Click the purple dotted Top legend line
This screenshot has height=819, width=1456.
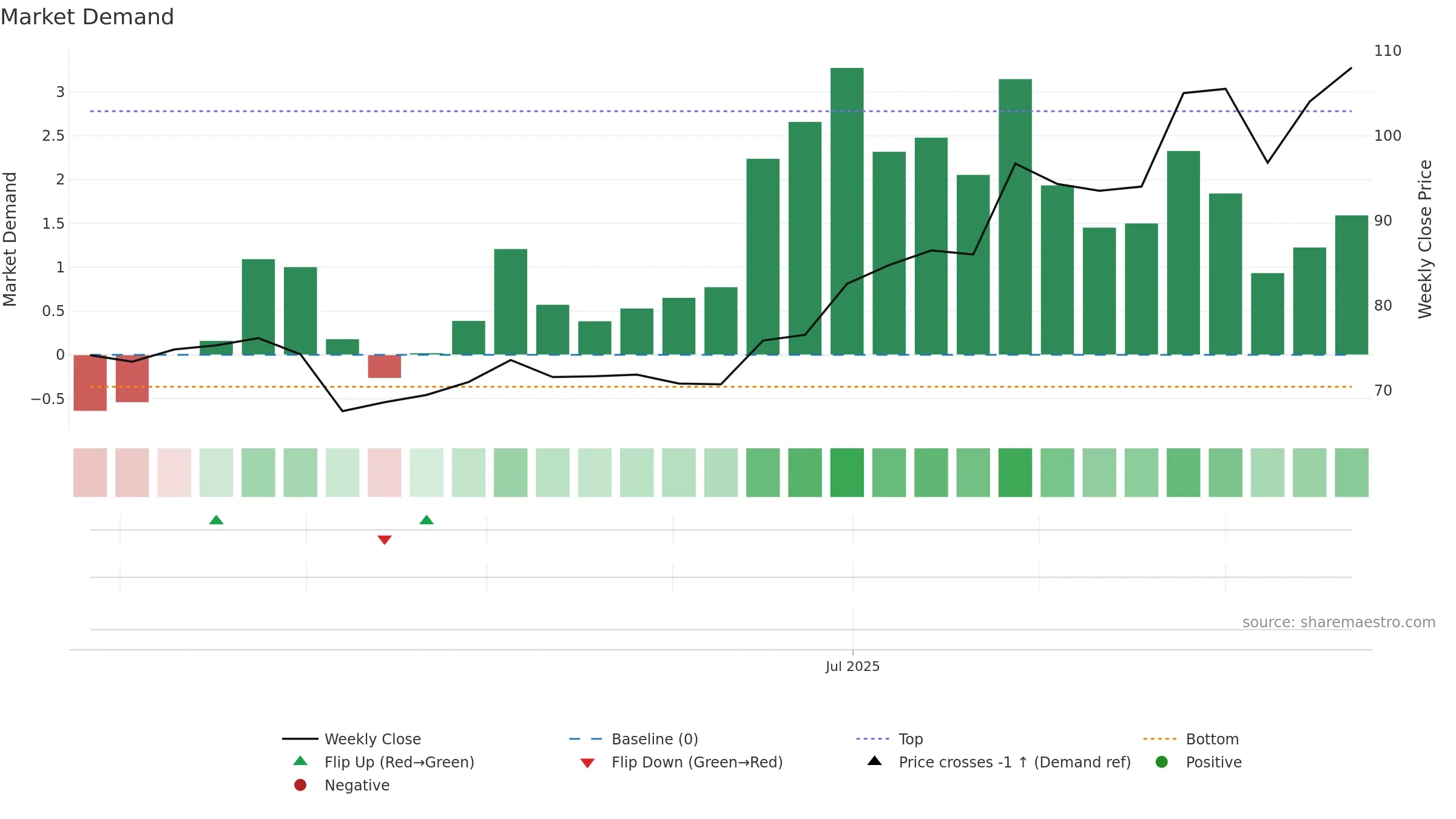873,739
